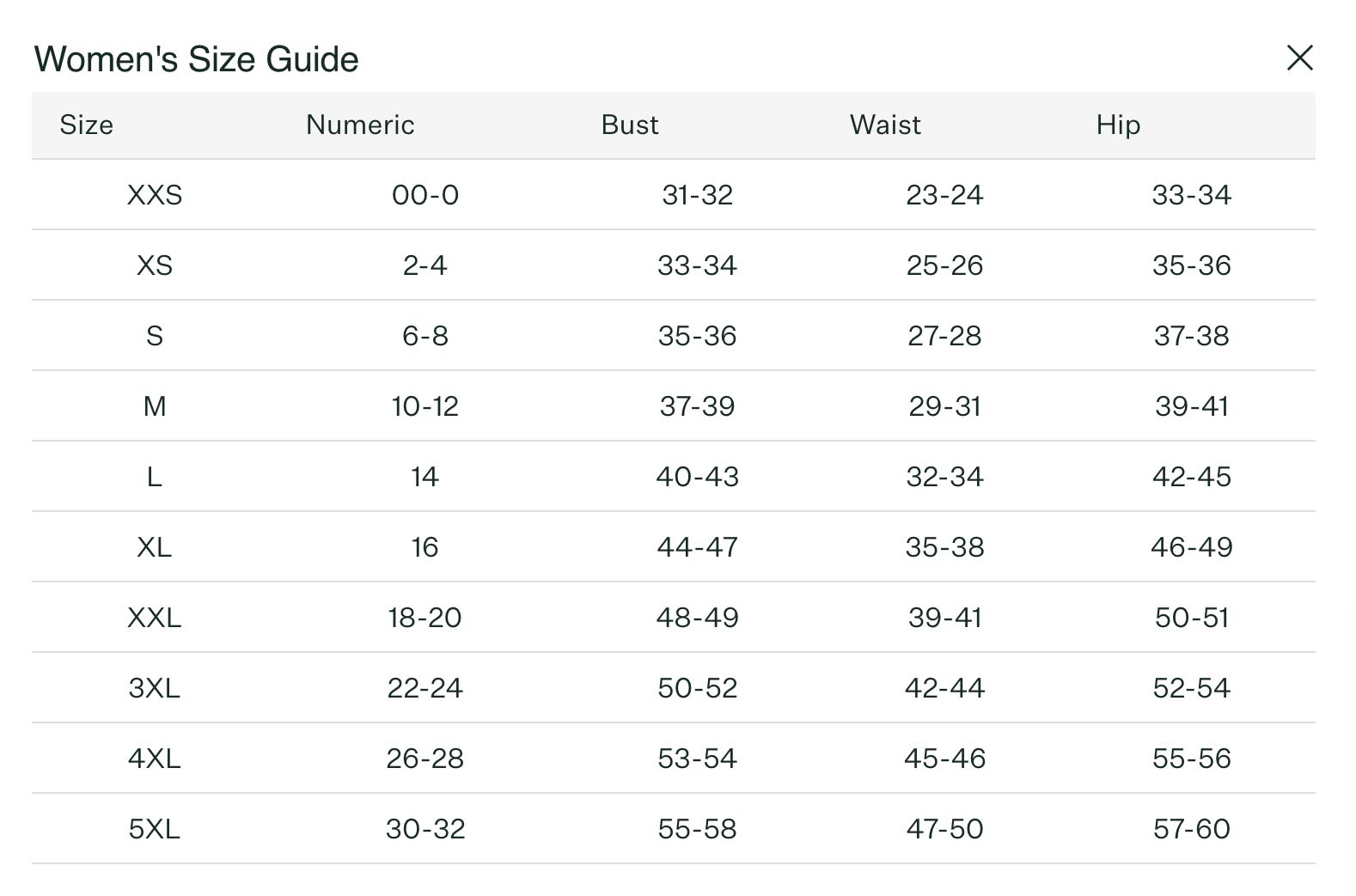Click the 40-43 bust measurement cell

tap(697, 477)
